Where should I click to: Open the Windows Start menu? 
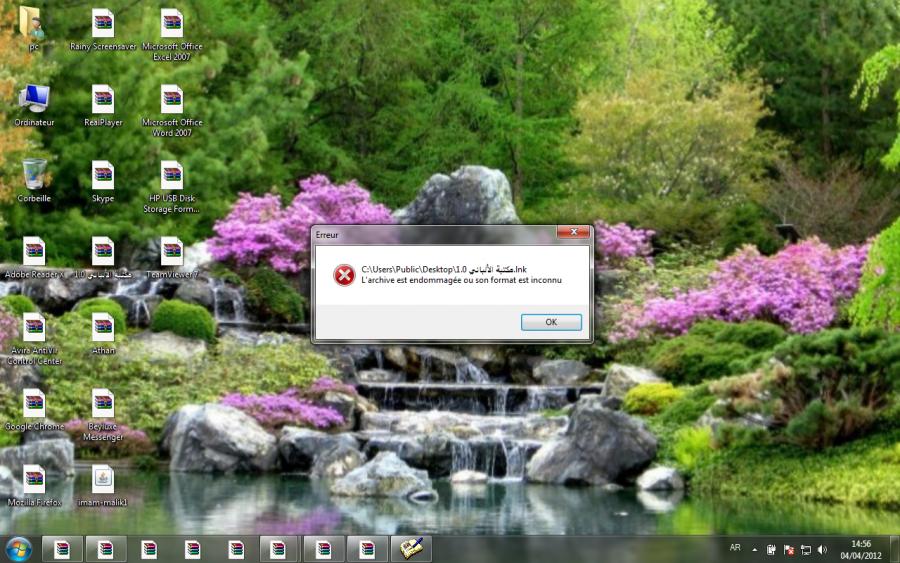pos(19,548)
